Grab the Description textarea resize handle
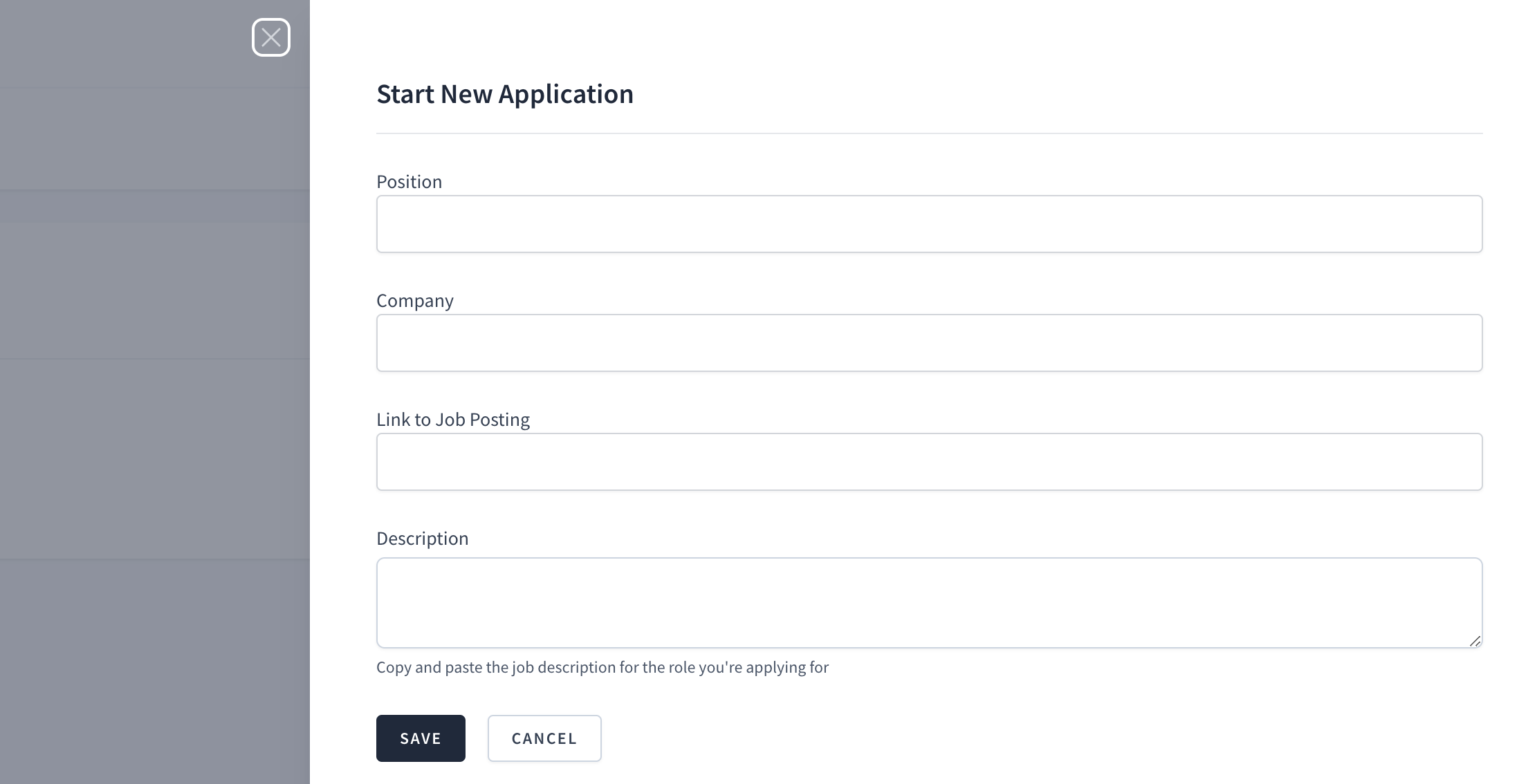This screenshot has height=784, width=1537. coord(1475,641)
